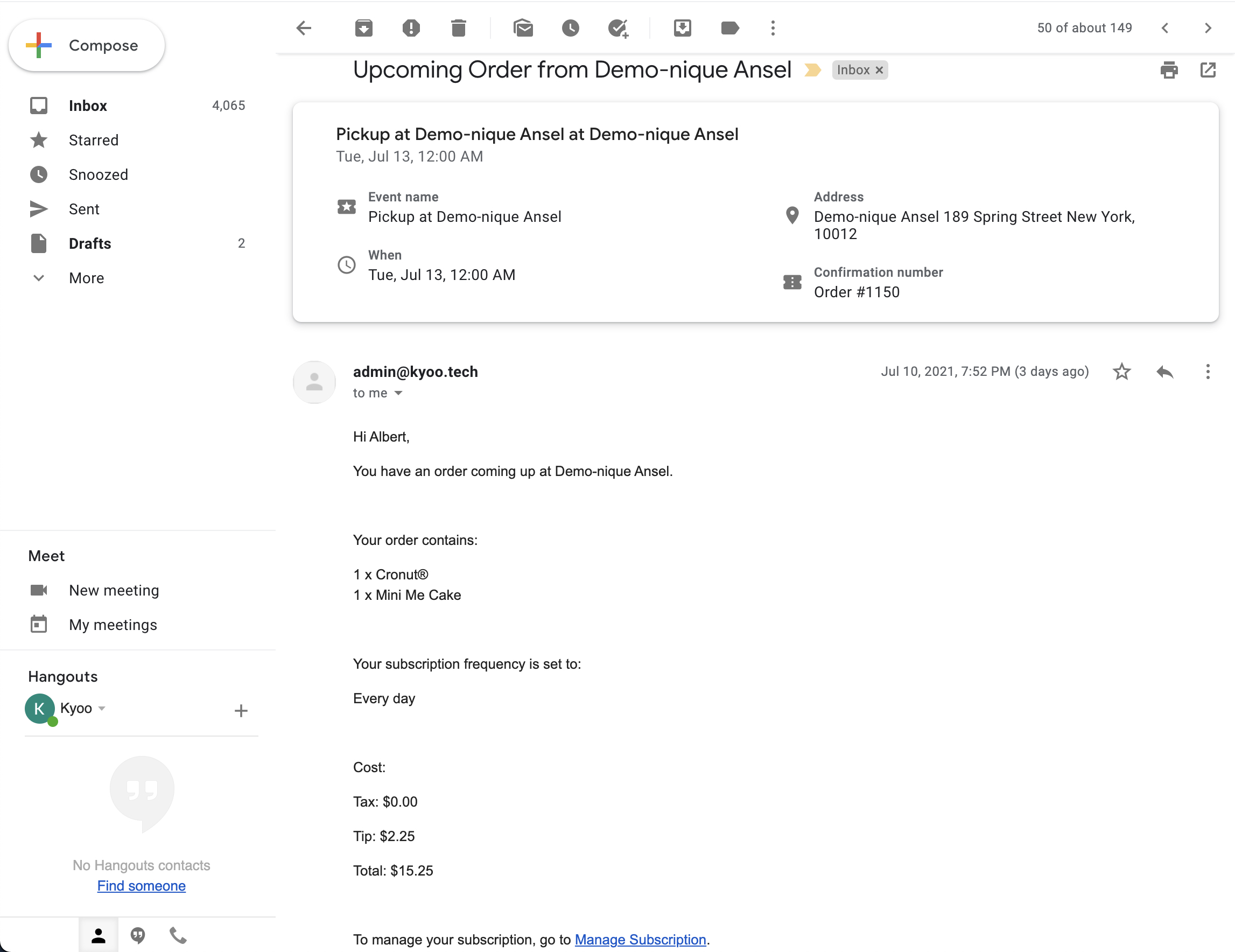Print the email conversation
This screenshot has width=1235, height=952.
click(x=1169, y=70)
